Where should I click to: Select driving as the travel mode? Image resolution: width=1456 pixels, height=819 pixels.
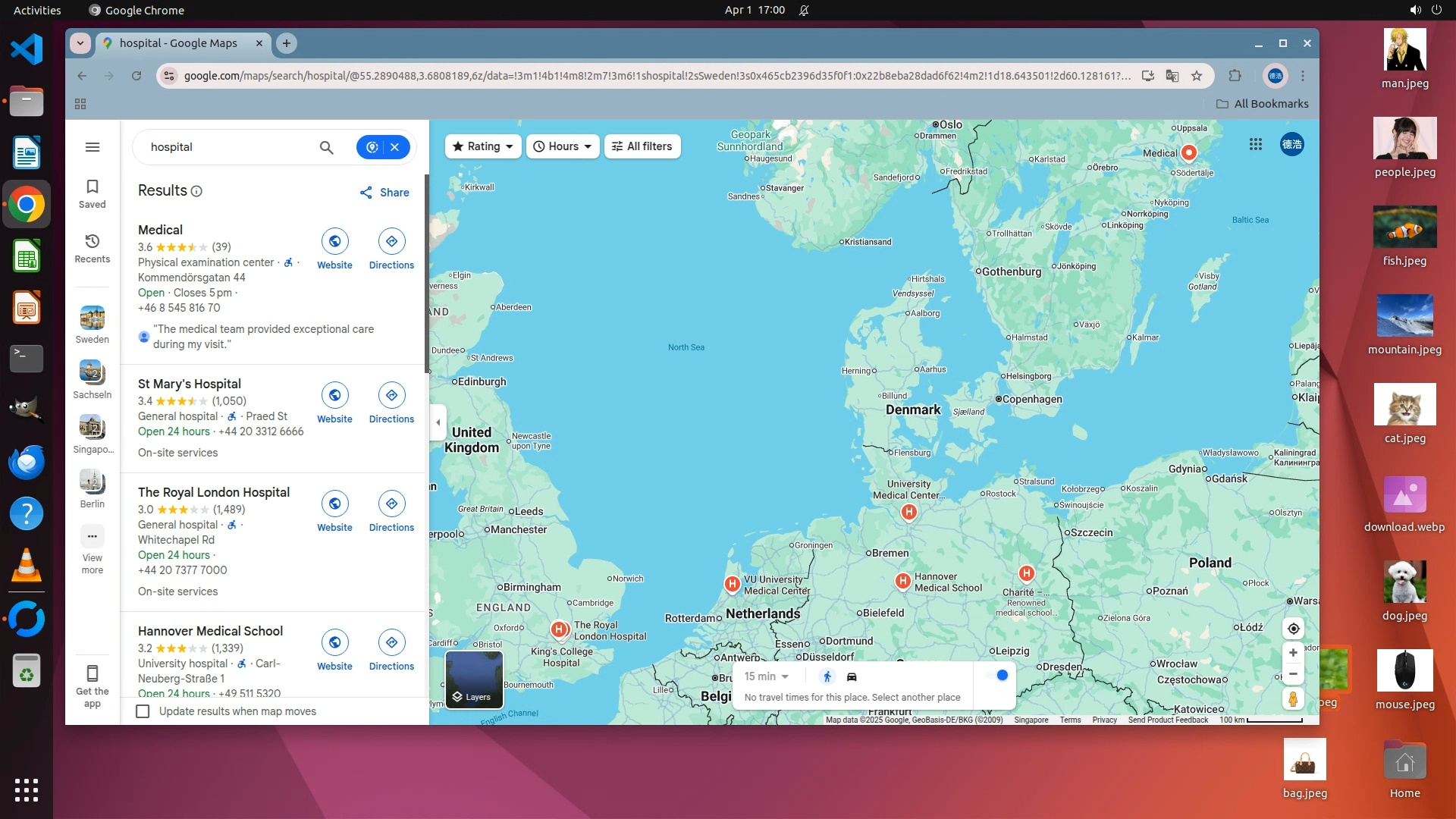(x=852, y=676)
